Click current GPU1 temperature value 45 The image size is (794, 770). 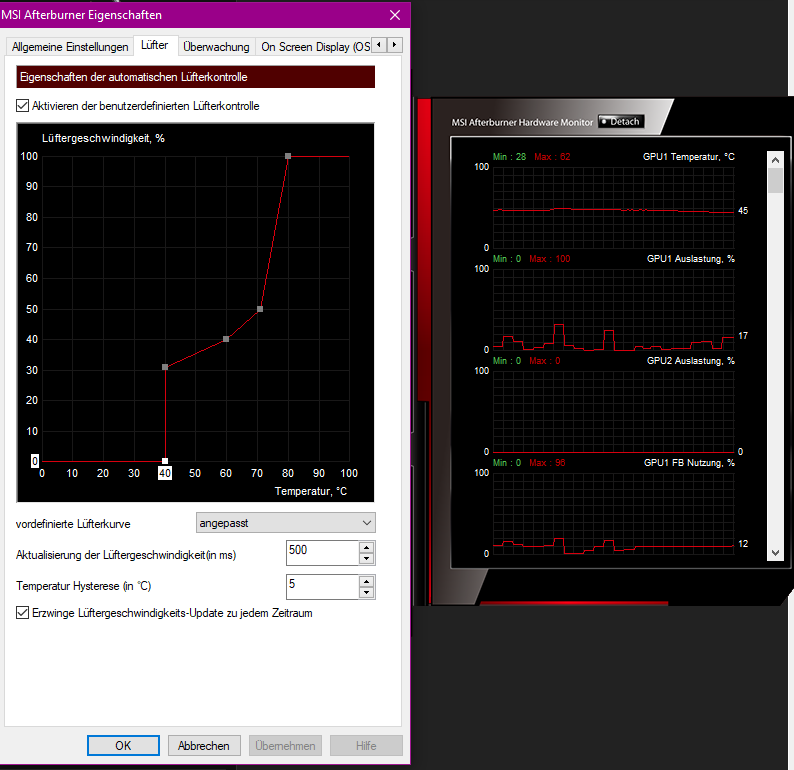(743, 211)
